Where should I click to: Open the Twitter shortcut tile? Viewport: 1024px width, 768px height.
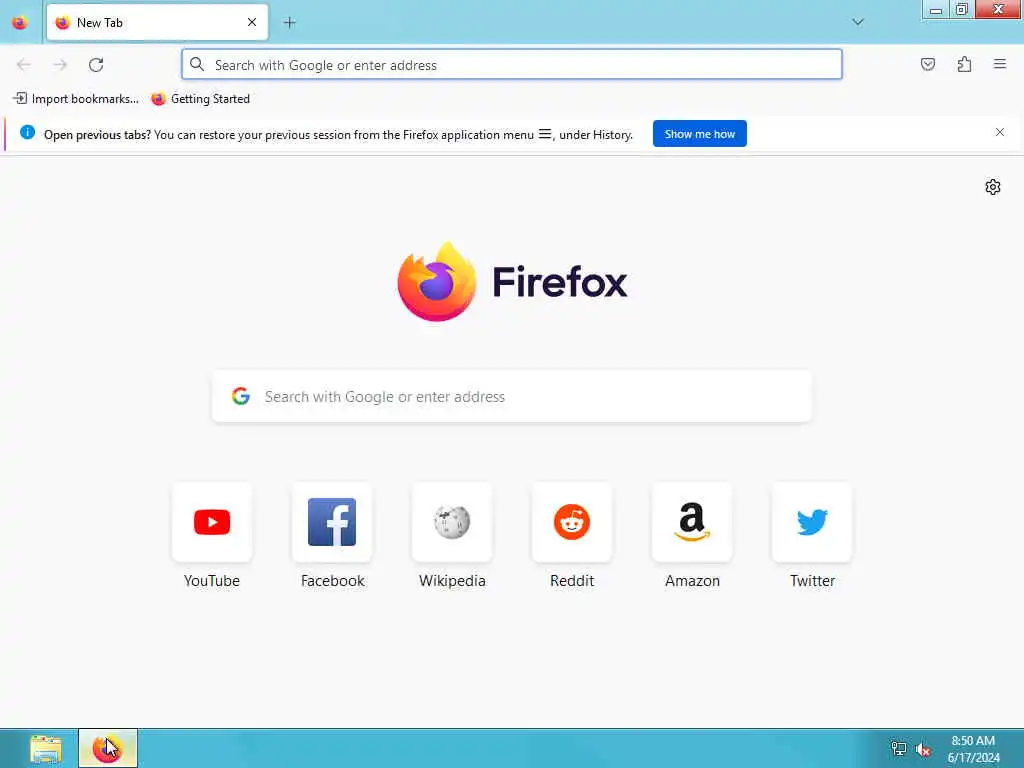click(x=812, y=522)
